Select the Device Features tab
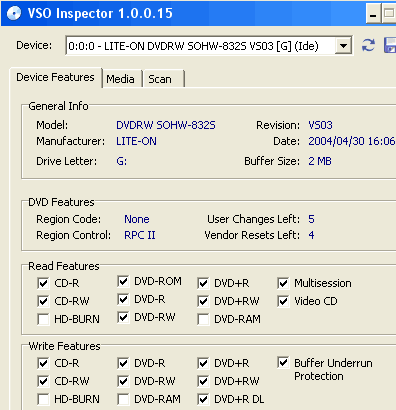Screen dimensions: 396x410 (x=55, y=77)
